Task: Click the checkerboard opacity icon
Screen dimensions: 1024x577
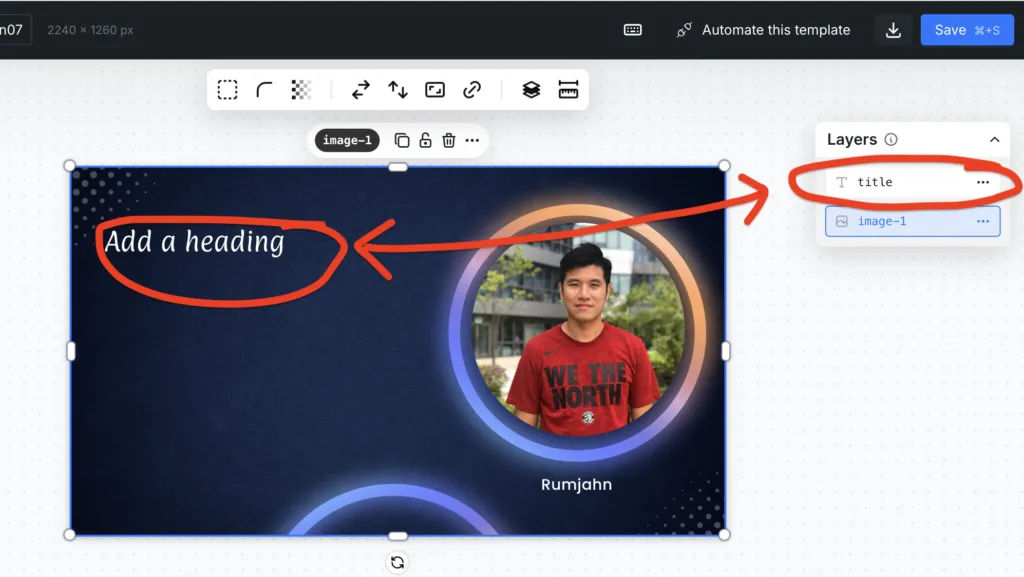Action: 301,90
